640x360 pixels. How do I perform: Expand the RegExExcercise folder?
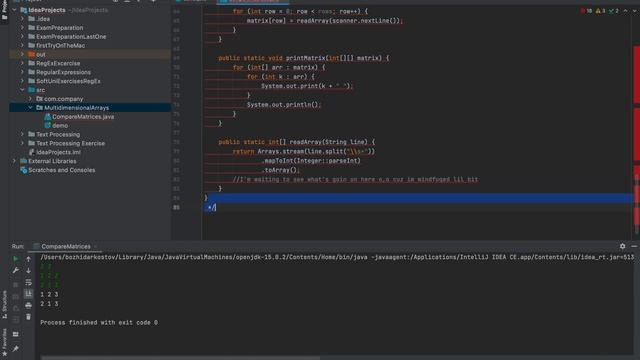22,63
